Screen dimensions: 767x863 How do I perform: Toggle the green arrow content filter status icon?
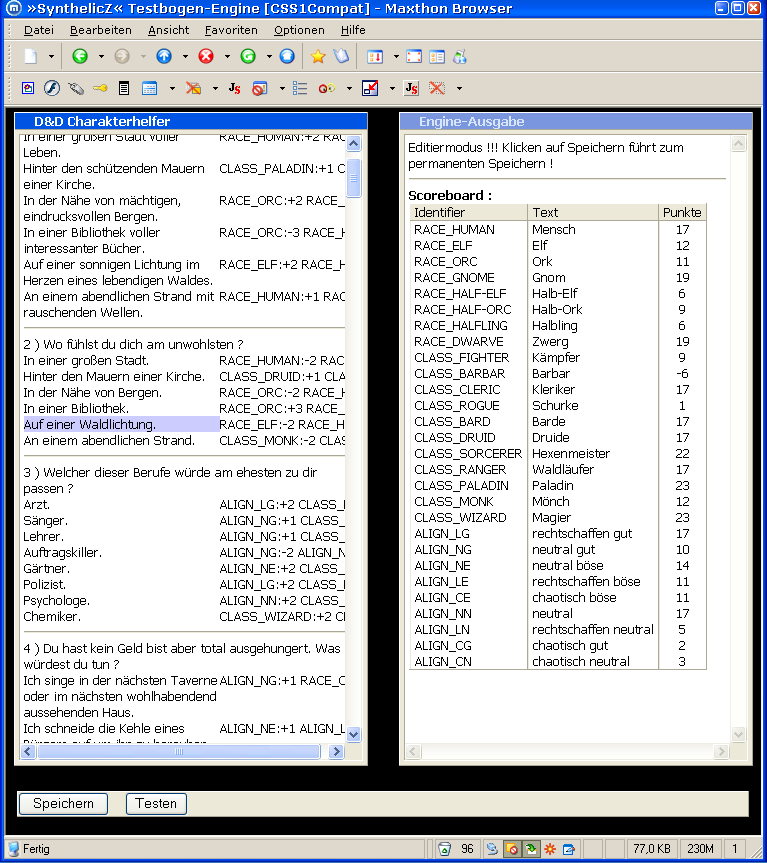pos(531,849)
